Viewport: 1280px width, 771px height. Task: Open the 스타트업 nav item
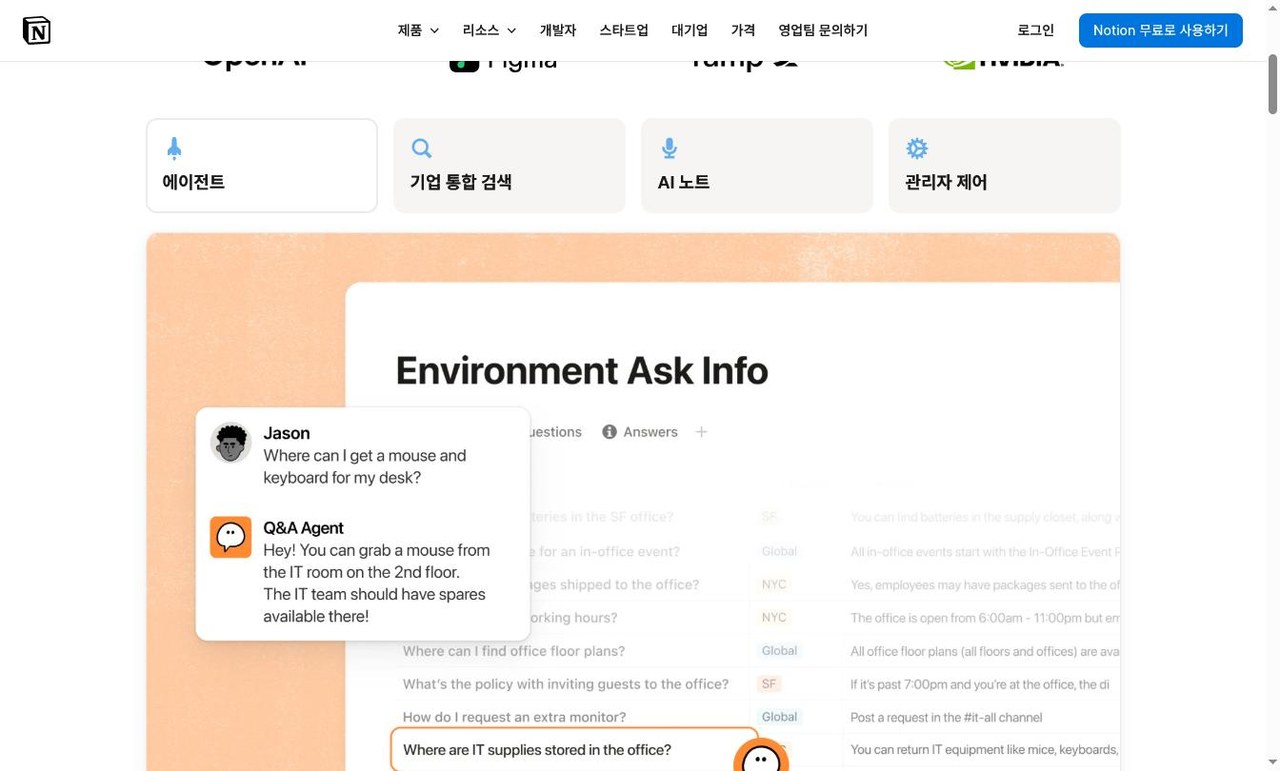(x=624, y=30)
